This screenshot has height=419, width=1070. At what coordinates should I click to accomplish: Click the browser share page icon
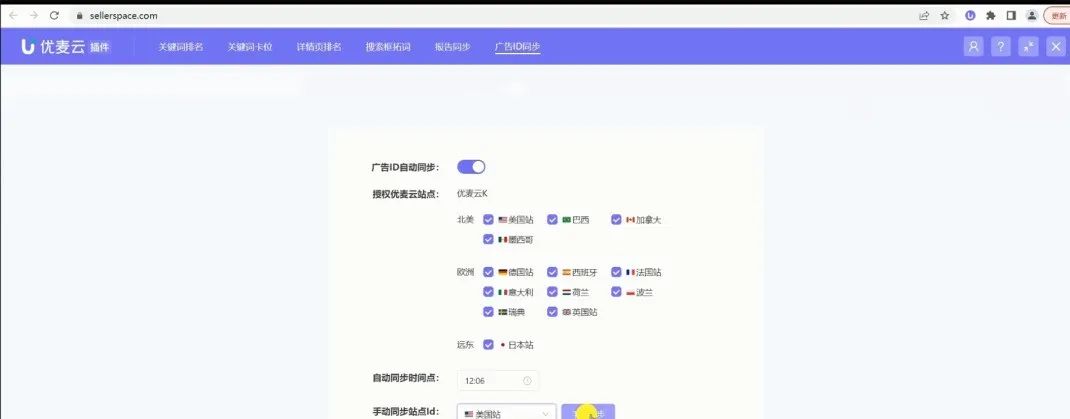coord(924,16)
